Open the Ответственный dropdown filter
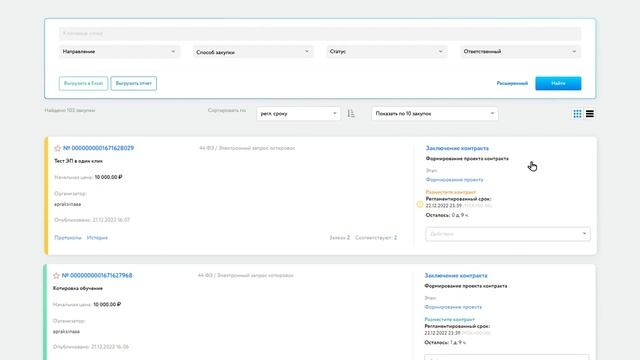This screenshot has width=640, height=360. [520, 52]
